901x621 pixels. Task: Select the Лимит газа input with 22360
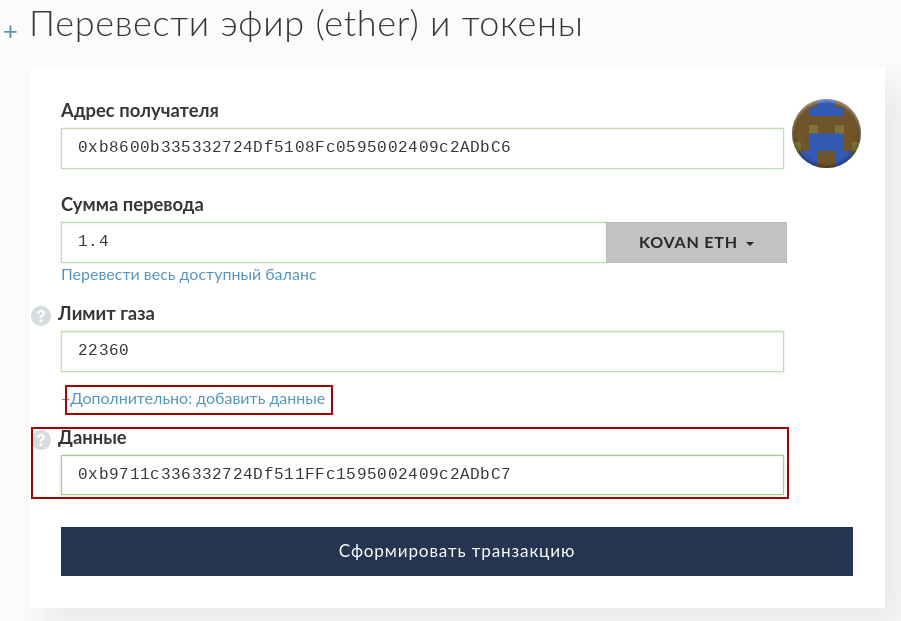(421, 351)
